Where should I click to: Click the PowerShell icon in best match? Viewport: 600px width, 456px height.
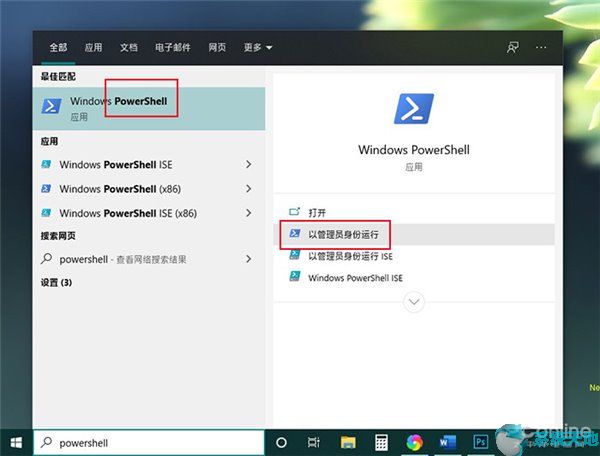point(51,106)
